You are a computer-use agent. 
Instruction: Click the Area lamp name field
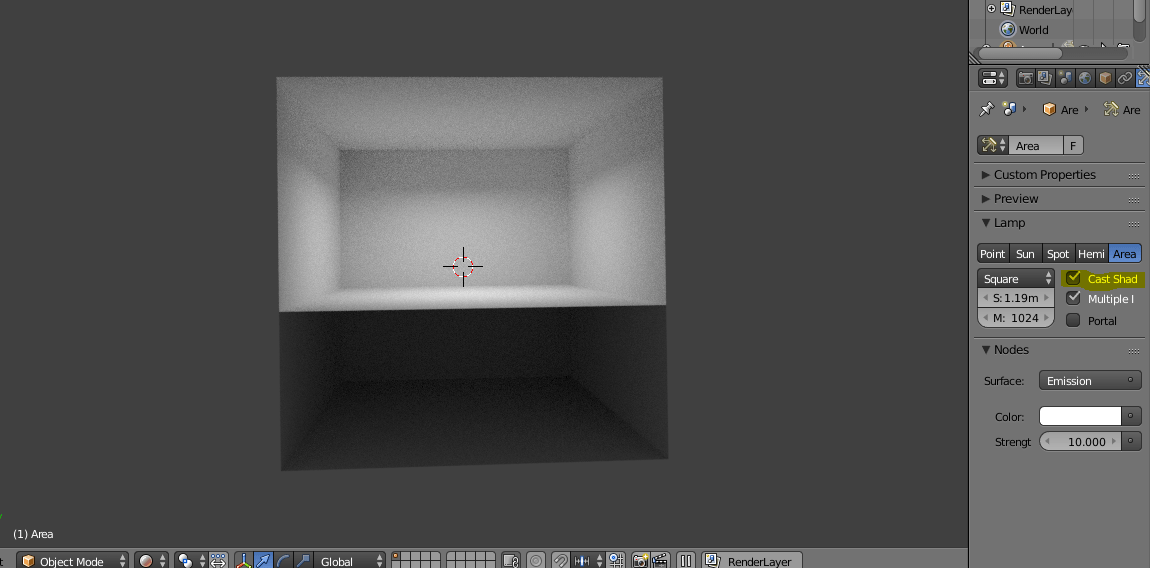click(x=1036, y=145)
